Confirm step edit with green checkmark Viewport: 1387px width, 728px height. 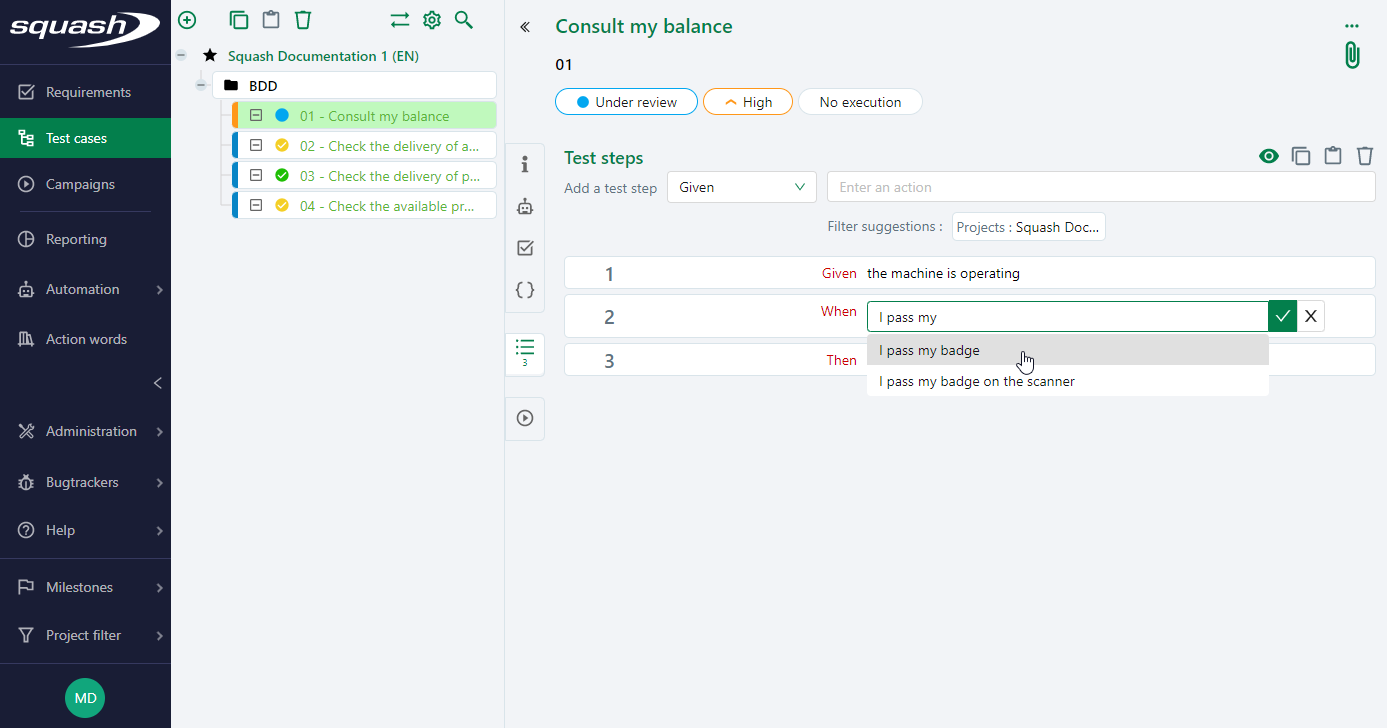1283,317
